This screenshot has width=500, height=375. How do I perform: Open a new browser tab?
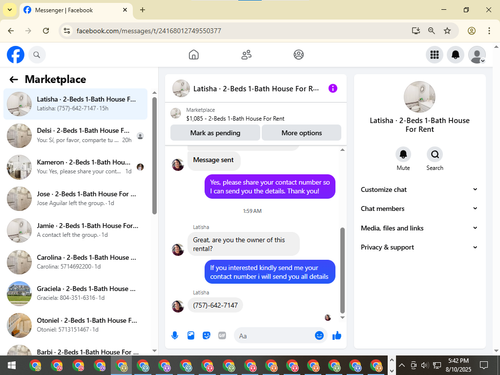coord(142,10)
